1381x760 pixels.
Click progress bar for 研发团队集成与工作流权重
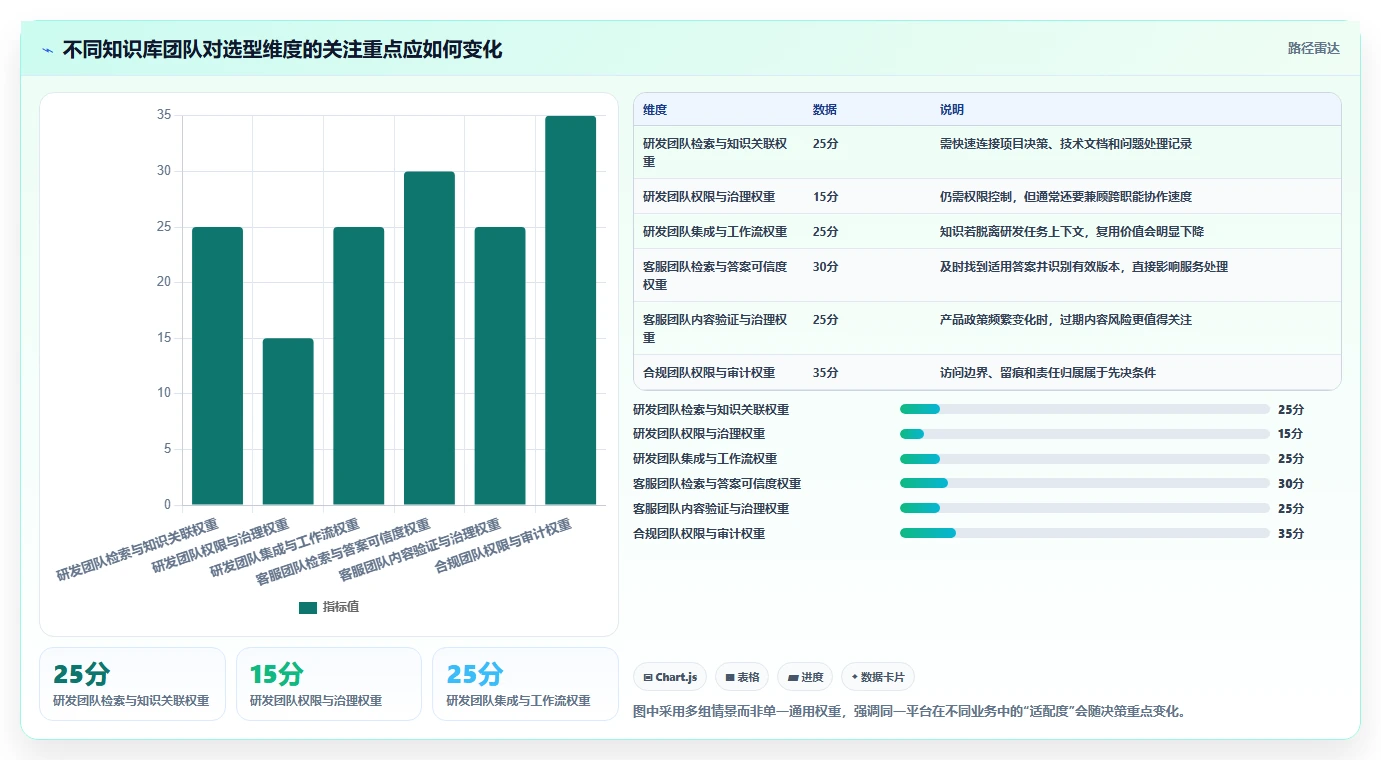click(1085, 459)
